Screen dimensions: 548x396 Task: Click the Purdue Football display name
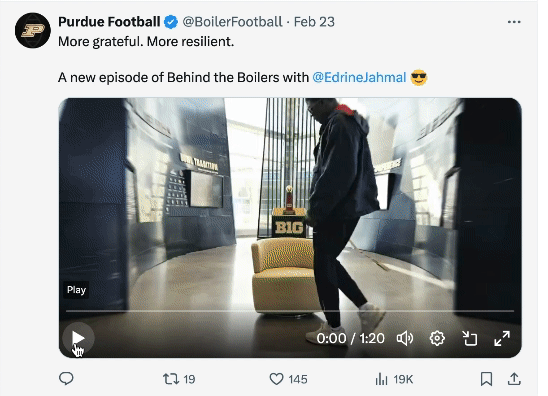(109, 22)
